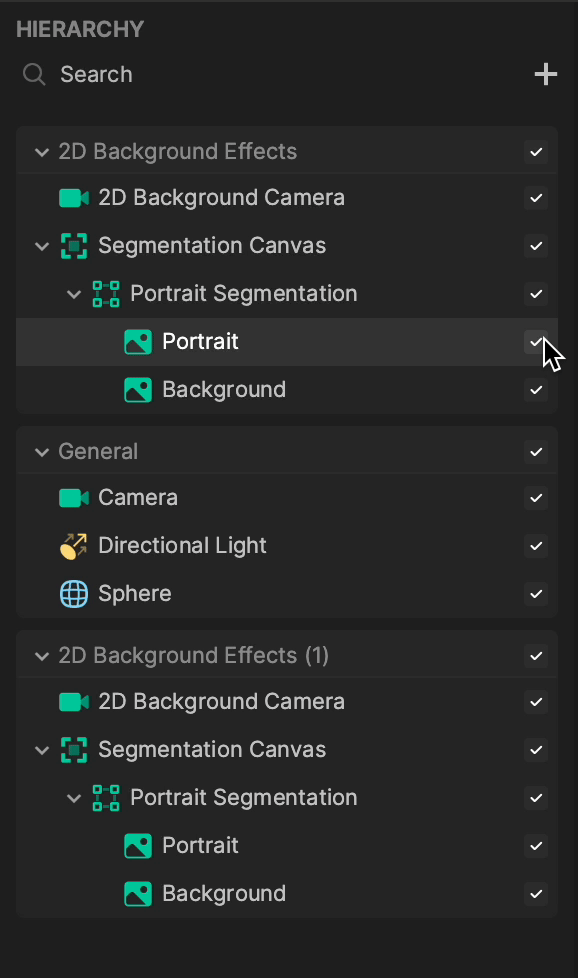The width and height of the screenshot is (578, 978).
Task: Click the Portrait Segmentation node icon
Action: (105, 294)
